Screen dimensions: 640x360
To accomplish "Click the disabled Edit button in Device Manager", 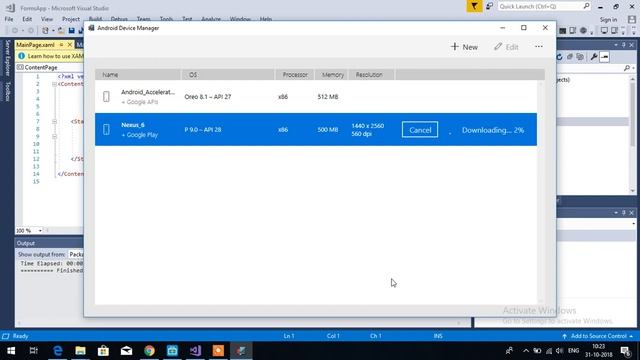I will coord(506,47).
